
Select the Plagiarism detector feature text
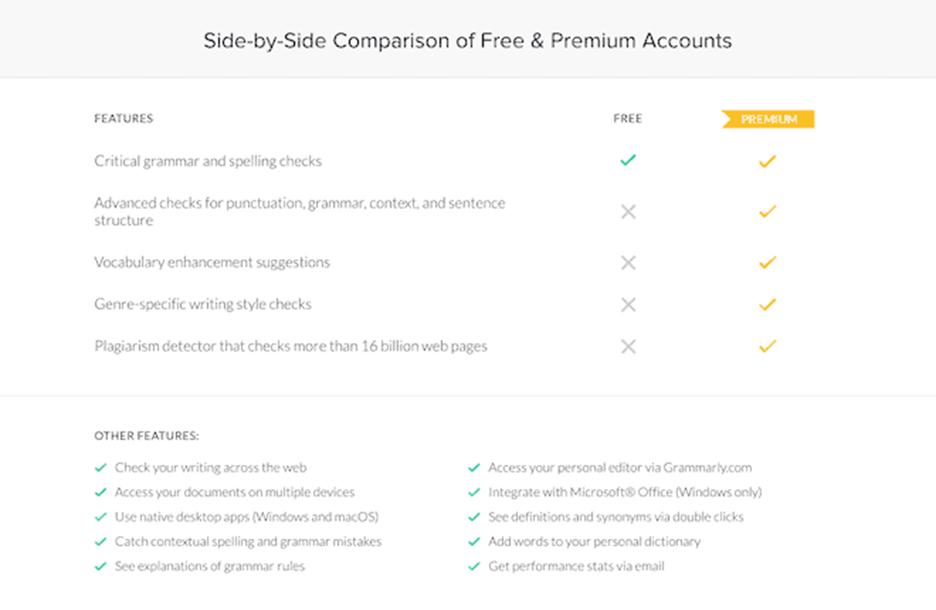pos(291,346)
